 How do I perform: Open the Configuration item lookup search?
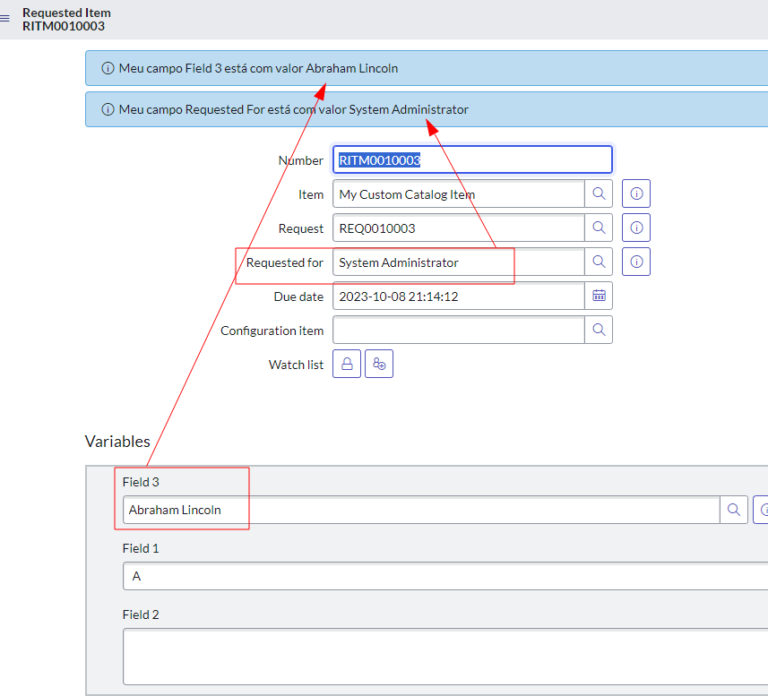click(598, 330)
